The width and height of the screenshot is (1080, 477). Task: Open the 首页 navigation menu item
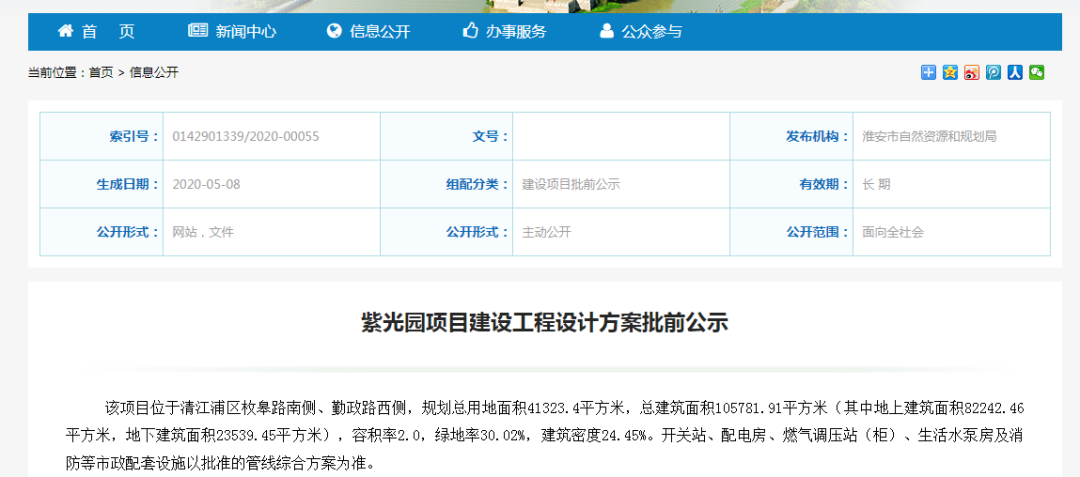108,32
